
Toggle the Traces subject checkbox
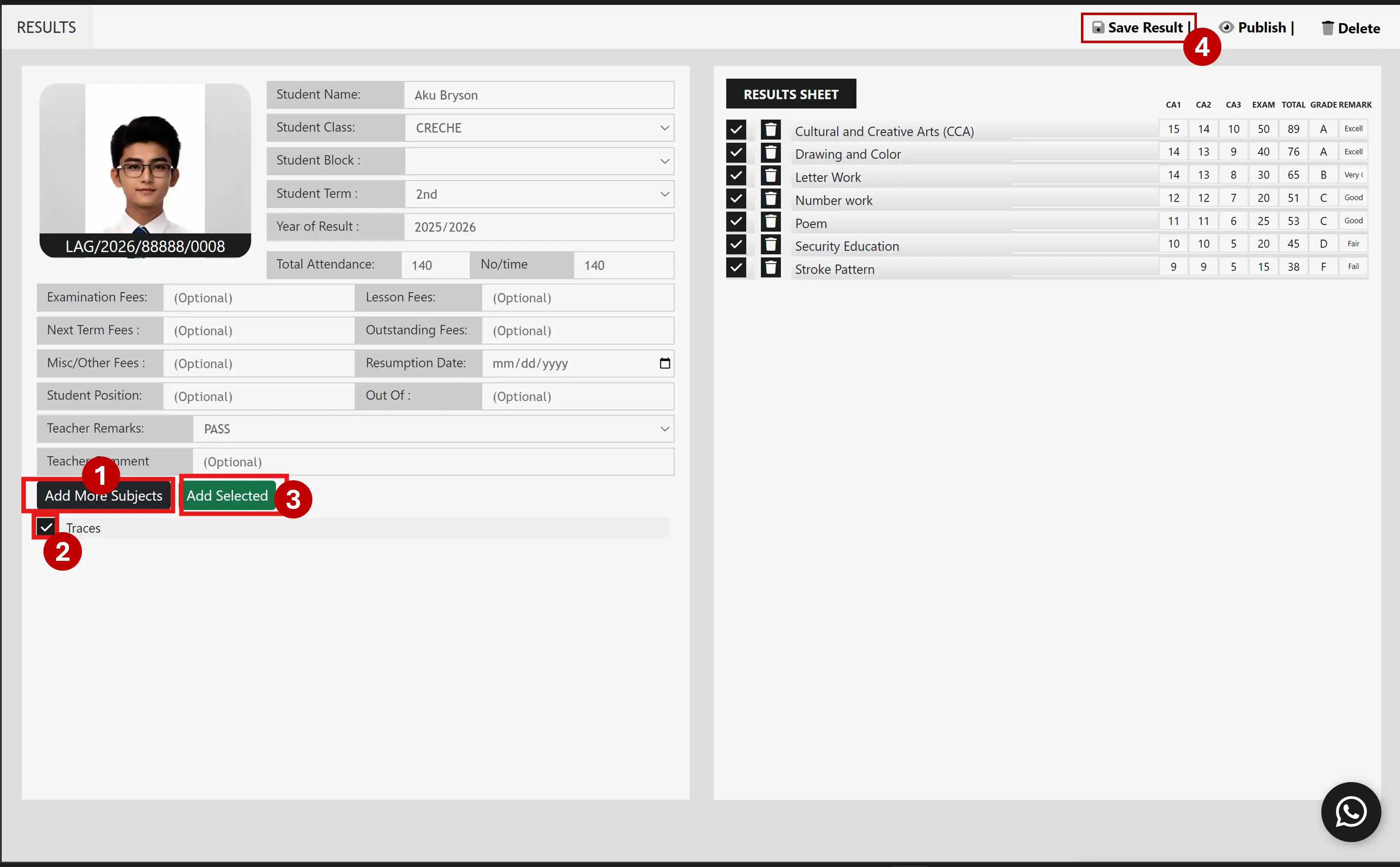pos(47,527)
